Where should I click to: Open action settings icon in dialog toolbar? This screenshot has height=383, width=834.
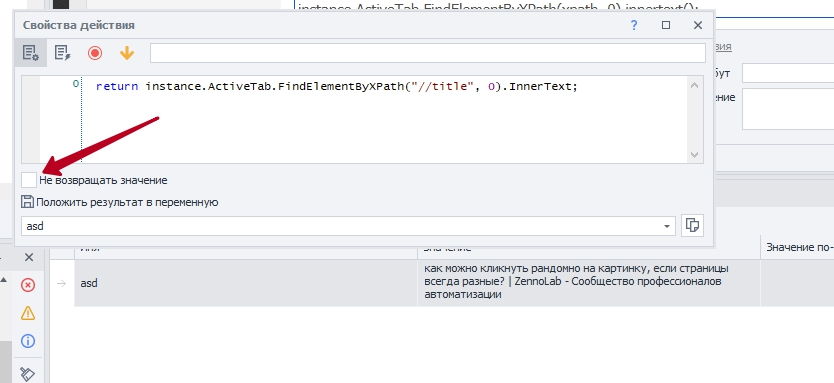pos(30,53)
